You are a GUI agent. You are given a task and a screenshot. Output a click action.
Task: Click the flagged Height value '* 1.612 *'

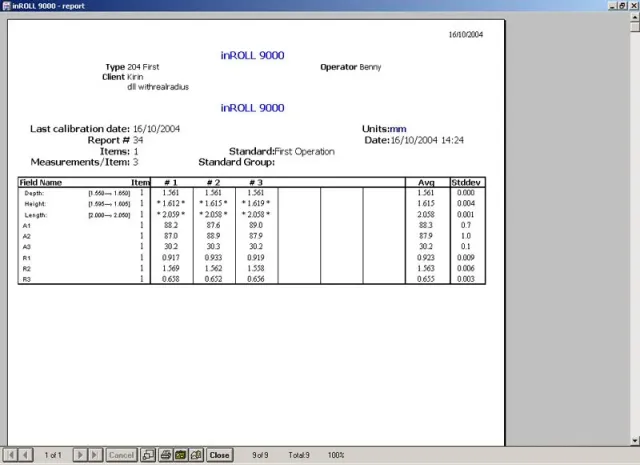pyautogui.click(x=171, y=203)
